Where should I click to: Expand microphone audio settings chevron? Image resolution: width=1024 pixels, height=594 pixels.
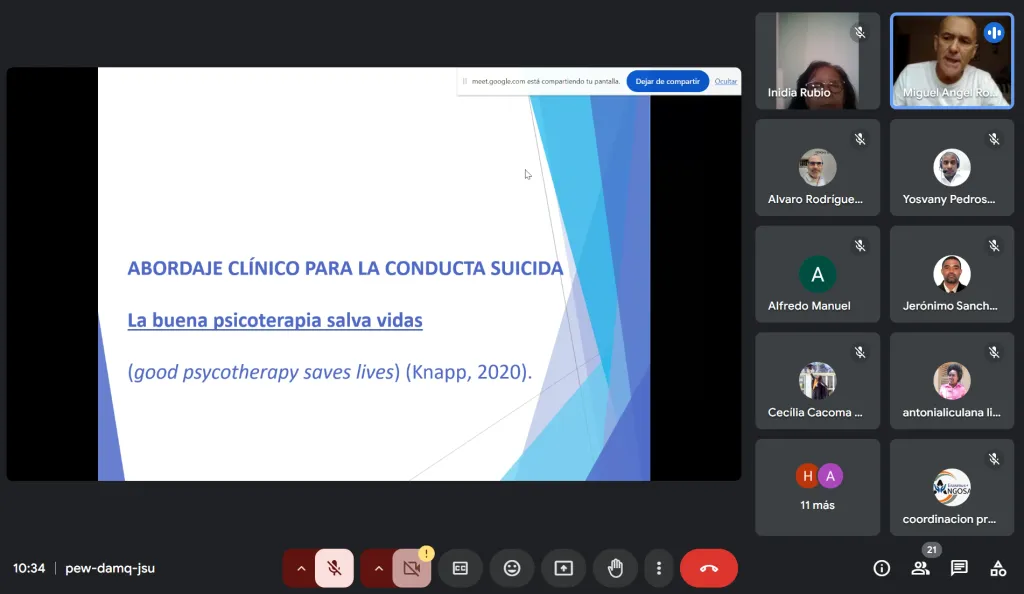(300, 568)
